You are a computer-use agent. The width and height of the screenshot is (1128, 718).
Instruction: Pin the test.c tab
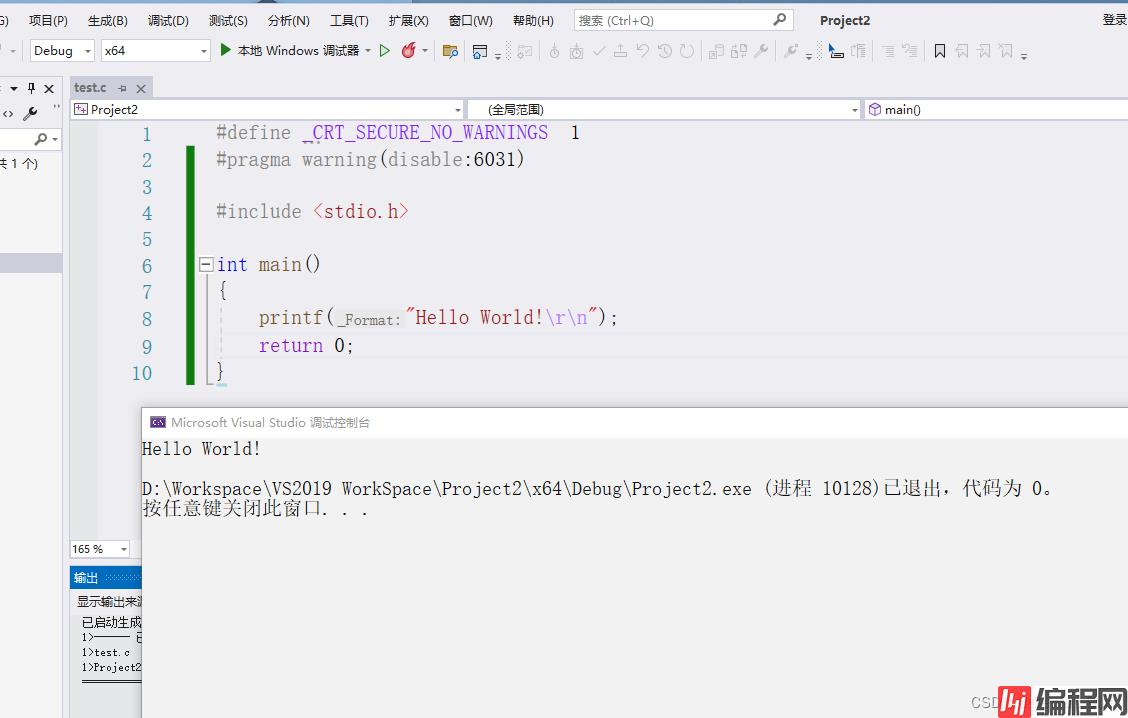[122, 88]
